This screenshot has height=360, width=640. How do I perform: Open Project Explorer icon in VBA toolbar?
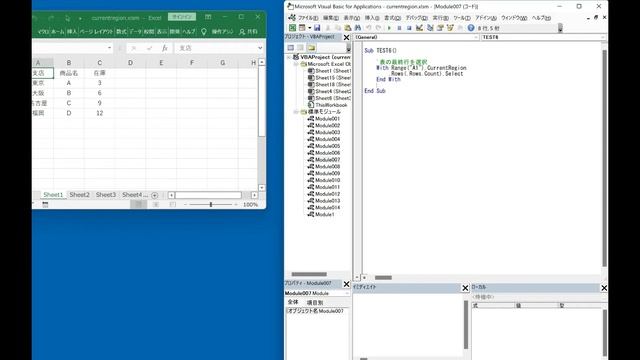pyautogui.click(x=430, y=28)
